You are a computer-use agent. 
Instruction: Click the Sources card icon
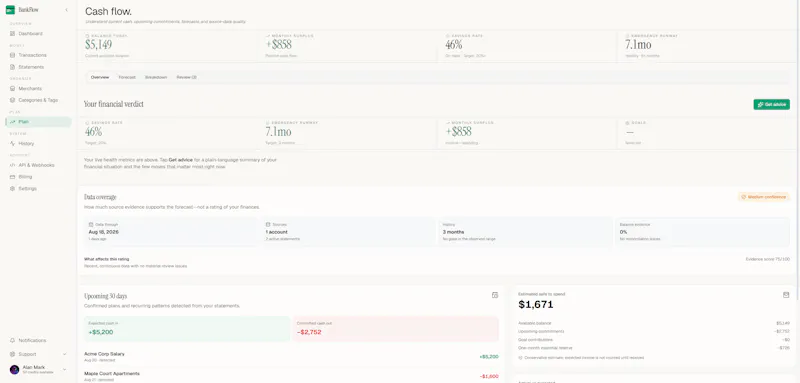coord(268,224)
